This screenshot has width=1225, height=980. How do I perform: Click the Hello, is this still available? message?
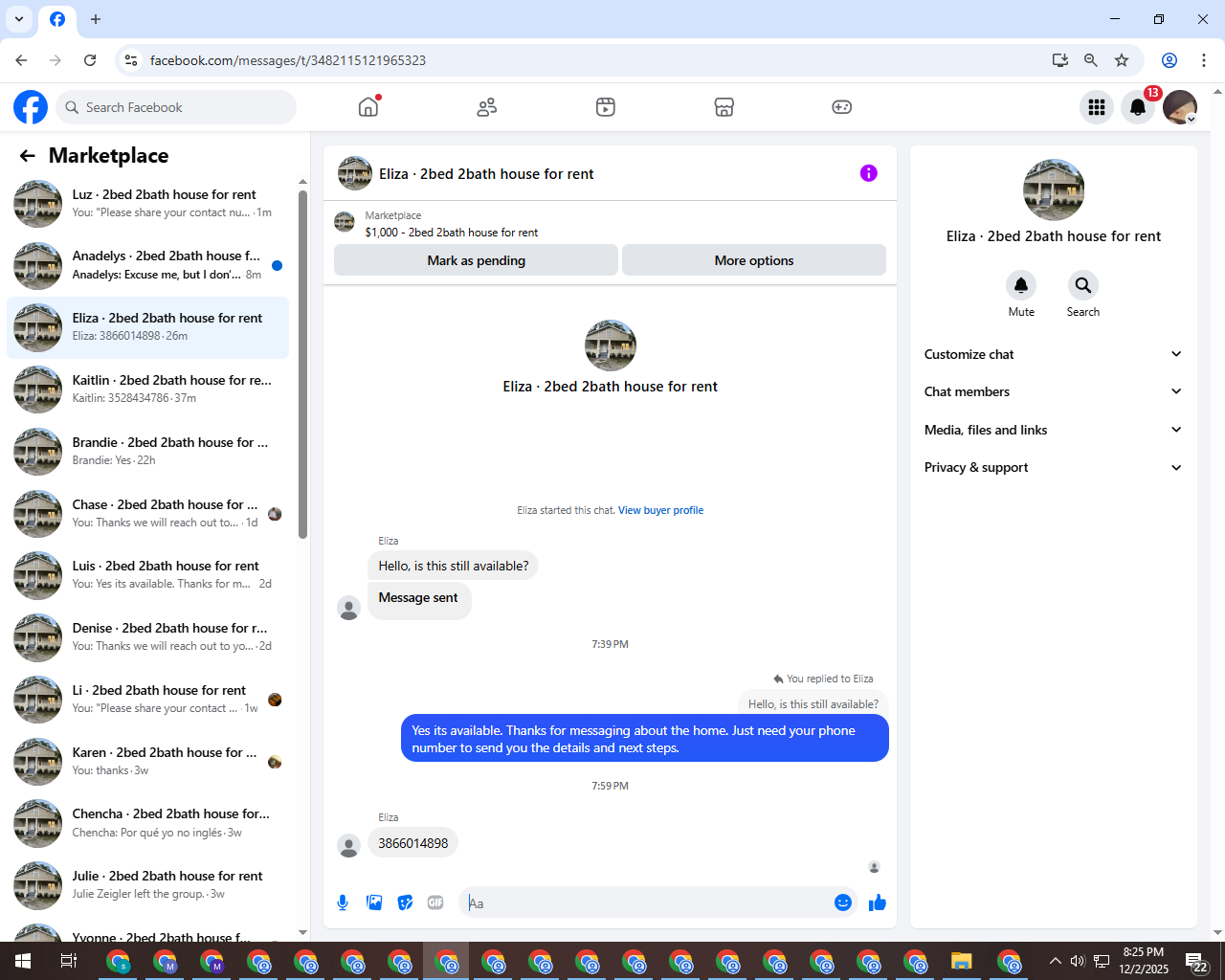point(454,566)
